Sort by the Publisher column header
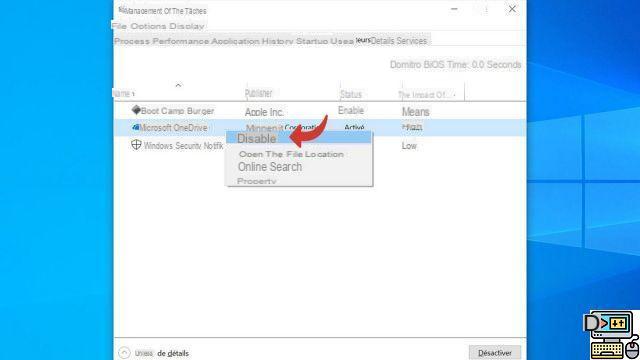This screenshot has height=360, width=640. coord(258,93)
